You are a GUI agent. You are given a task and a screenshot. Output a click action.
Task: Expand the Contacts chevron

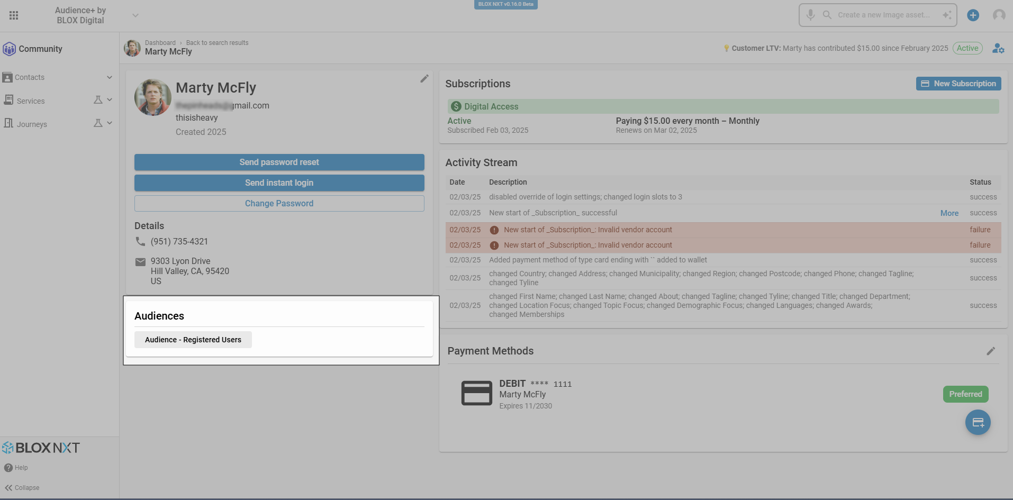(x=109, y=78)
